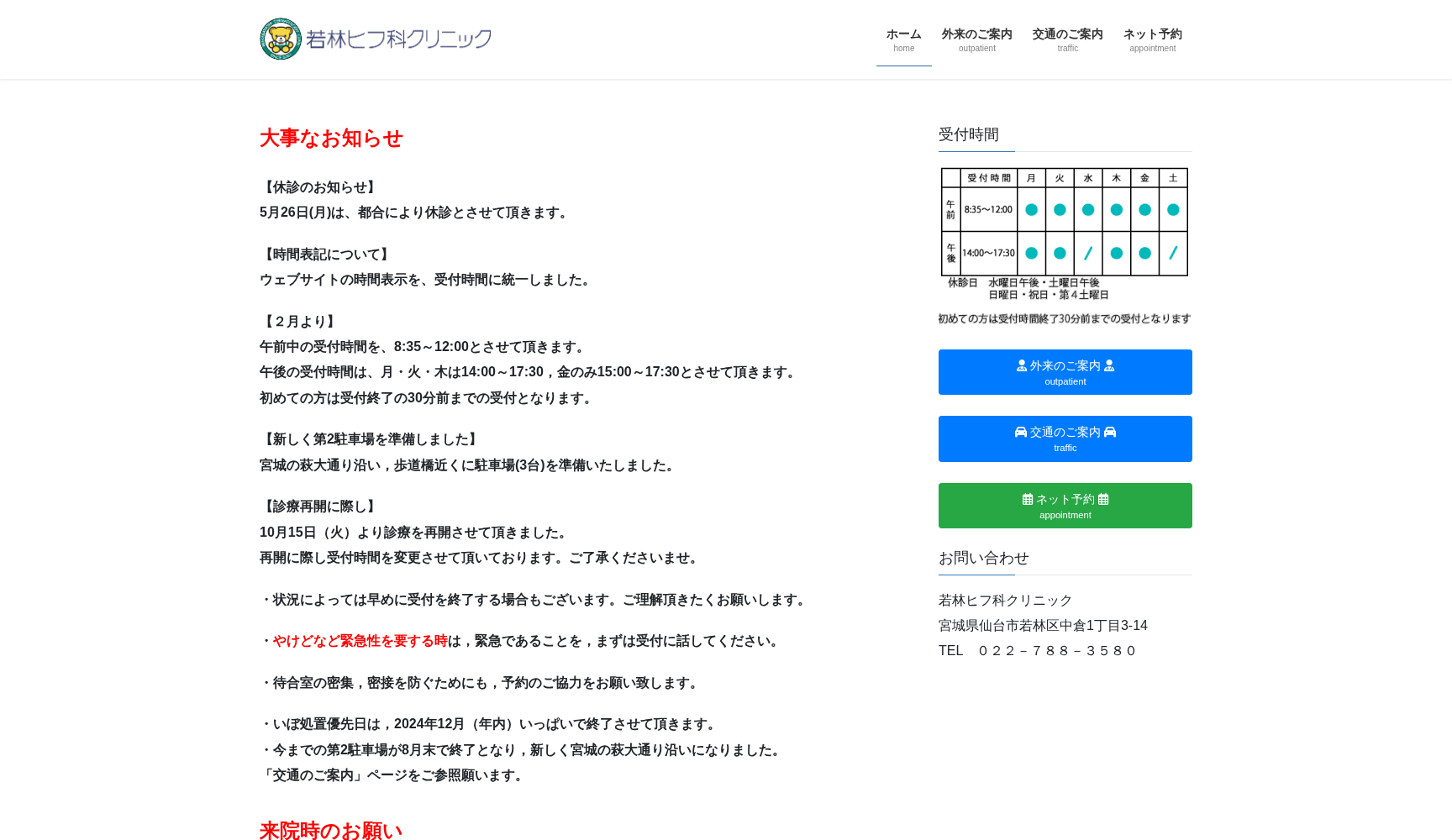The height and width of the screenshot is (840, 1452).
Task: Open the 外来のご案内 navigation item
Action: [x=976, y=39]
